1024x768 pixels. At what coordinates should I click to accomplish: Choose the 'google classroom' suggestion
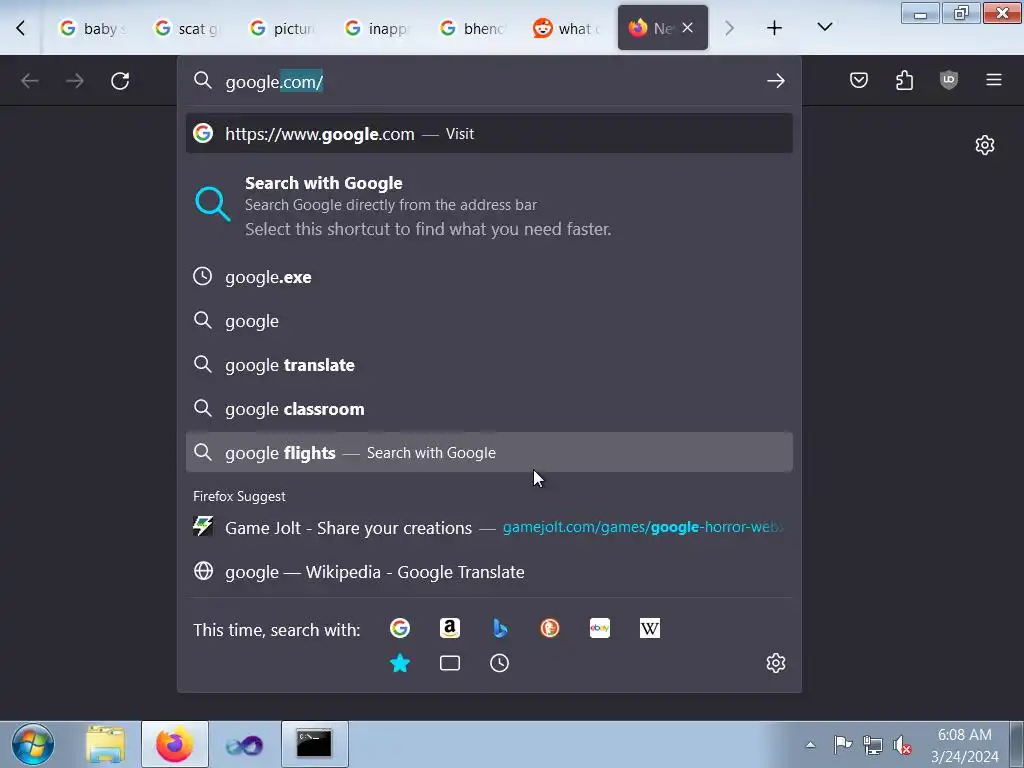[x=489, y=409]
